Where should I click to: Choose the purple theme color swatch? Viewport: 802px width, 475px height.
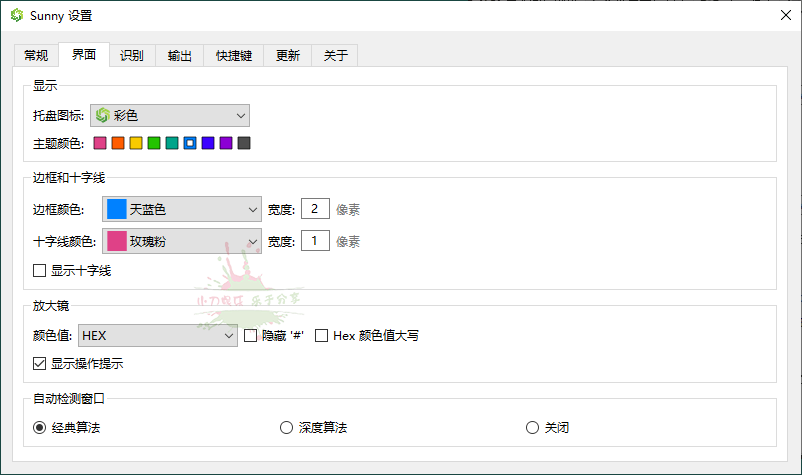pos(226,143)
